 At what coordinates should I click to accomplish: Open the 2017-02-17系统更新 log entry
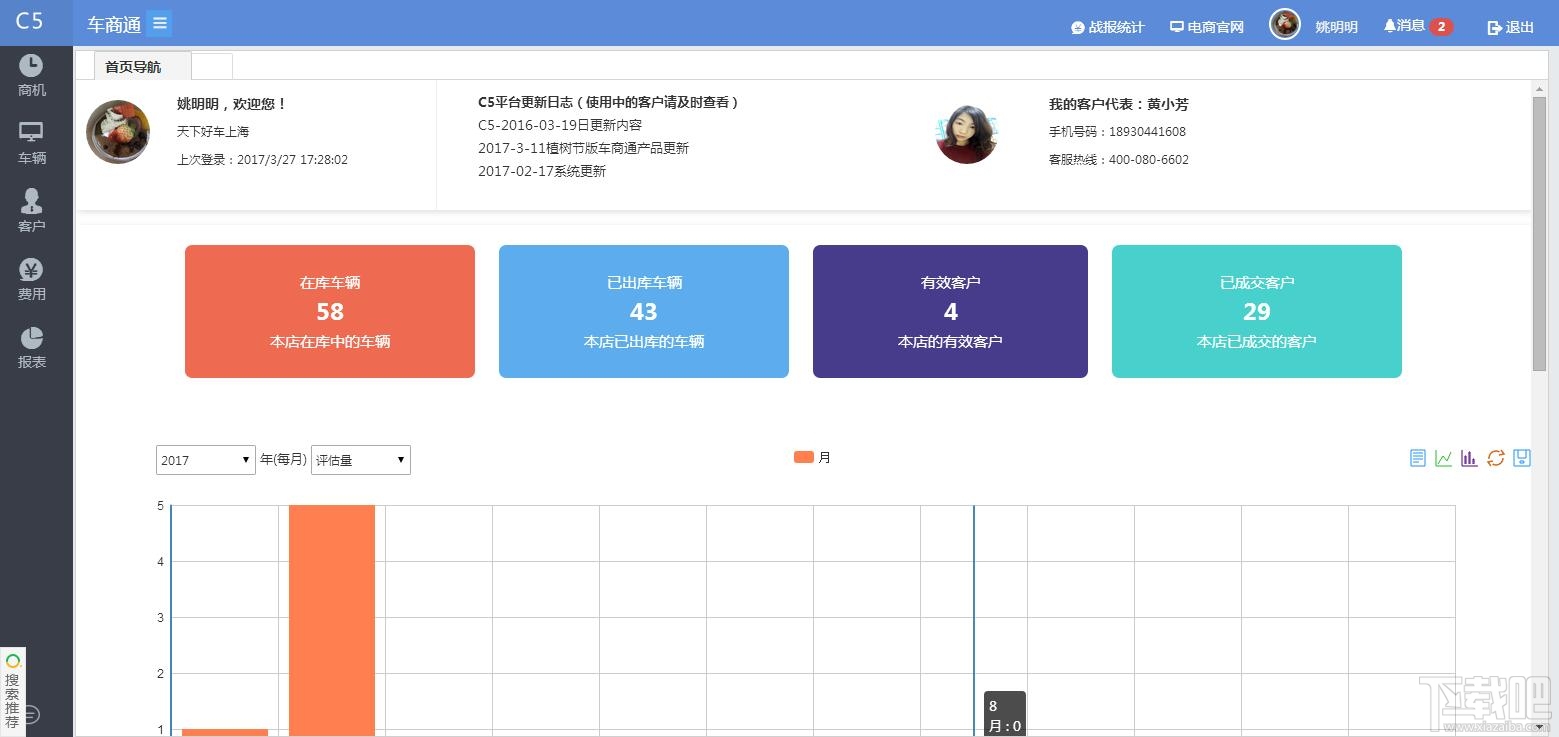coord(542,171)
